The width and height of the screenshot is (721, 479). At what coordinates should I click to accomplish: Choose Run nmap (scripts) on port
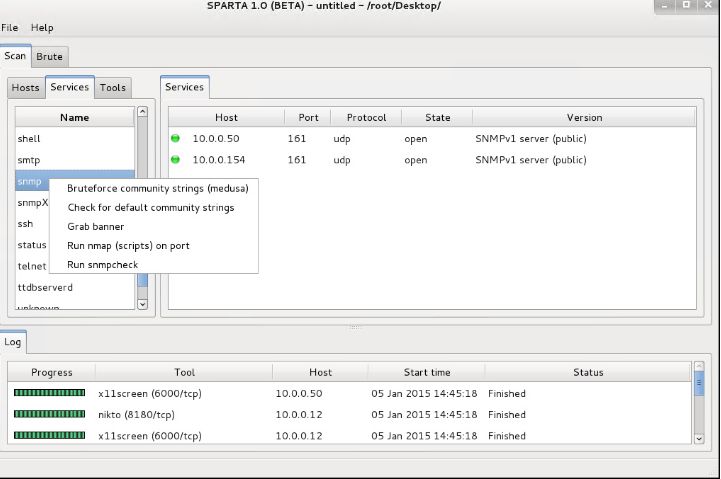coord(128,246)
